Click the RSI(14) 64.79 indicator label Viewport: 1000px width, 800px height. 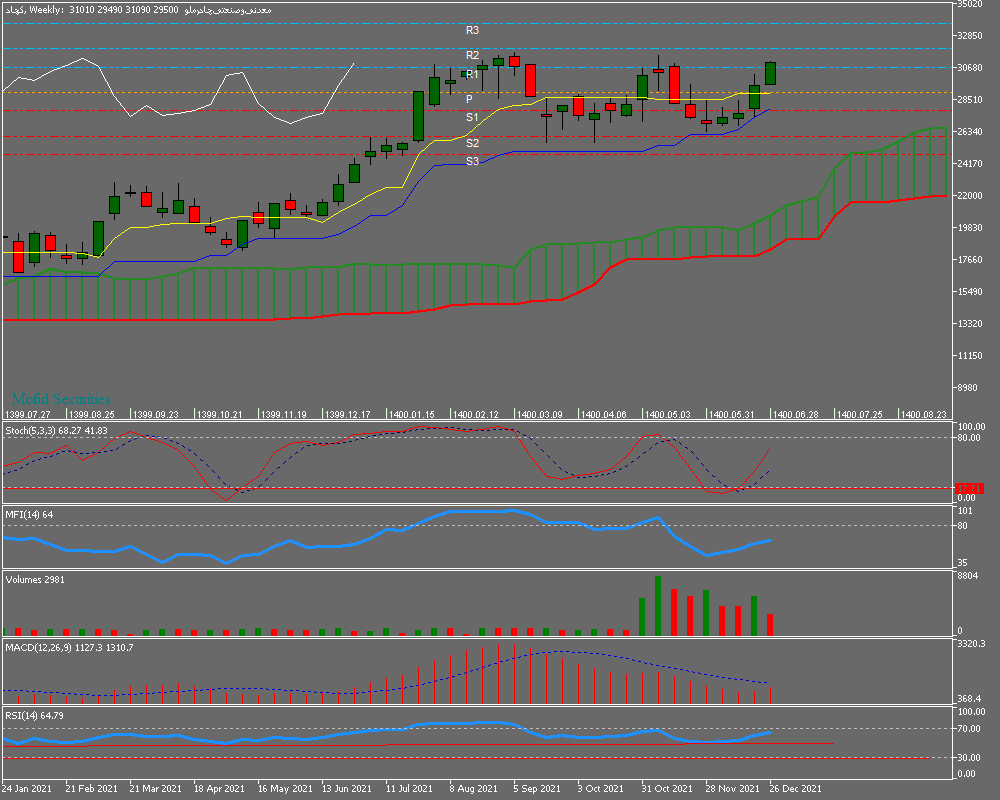tap(34, 716)
